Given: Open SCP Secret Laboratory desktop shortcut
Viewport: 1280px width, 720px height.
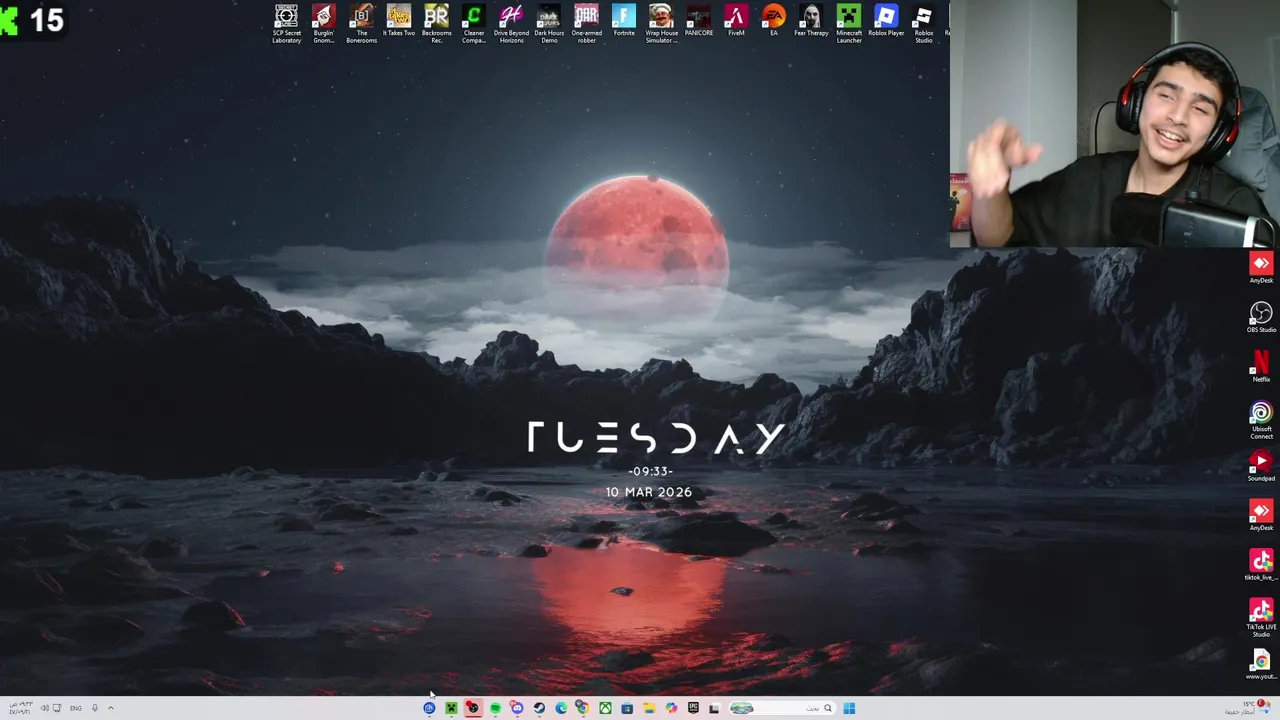Looking at the screenshot, I should click(x=286, y=24).
